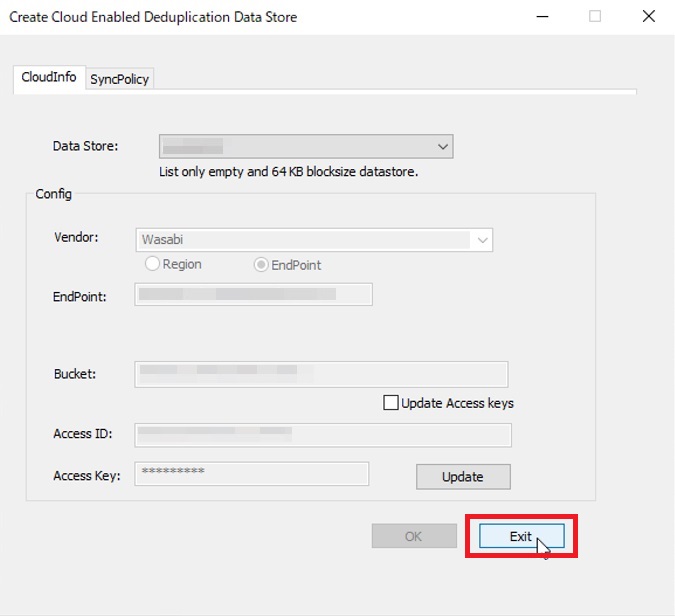Click the Config group box label
675x616 pixels.
pyautogui.click(x=53, y=194)
